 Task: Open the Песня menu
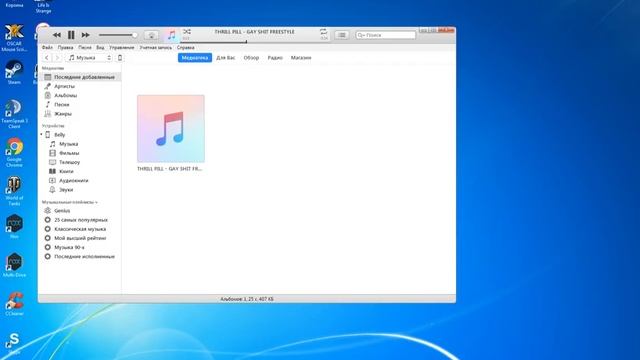[x=85, y=48]
